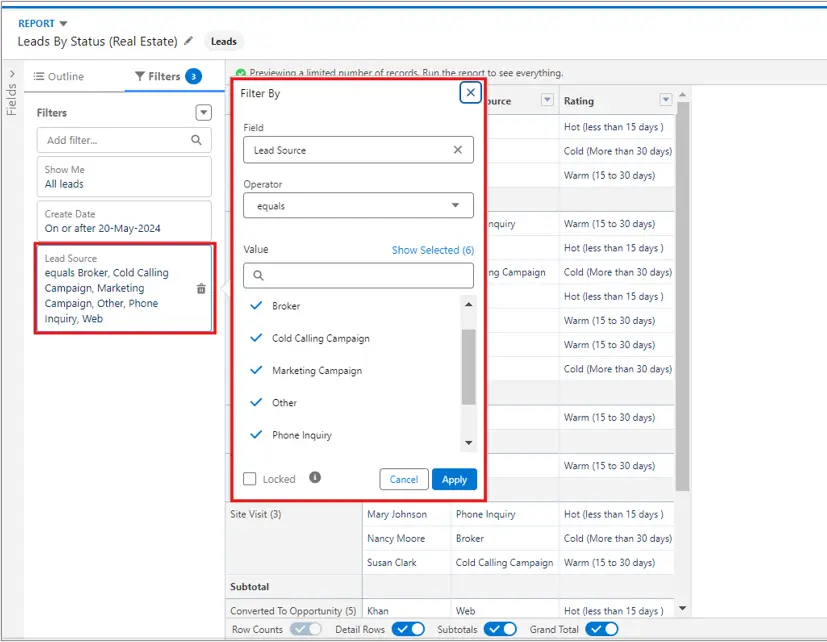This screenshot has height=642, width=827.
Task: Switch to the Outline tab
Action: (x=59, y=76)
